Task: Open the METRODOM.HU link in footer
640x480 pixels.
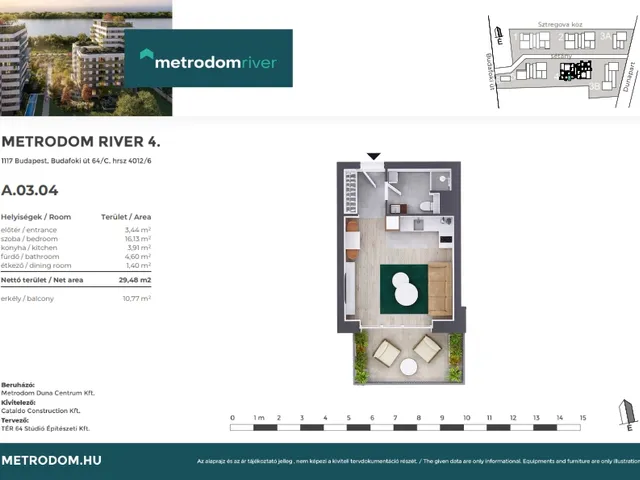Action: 51,461
